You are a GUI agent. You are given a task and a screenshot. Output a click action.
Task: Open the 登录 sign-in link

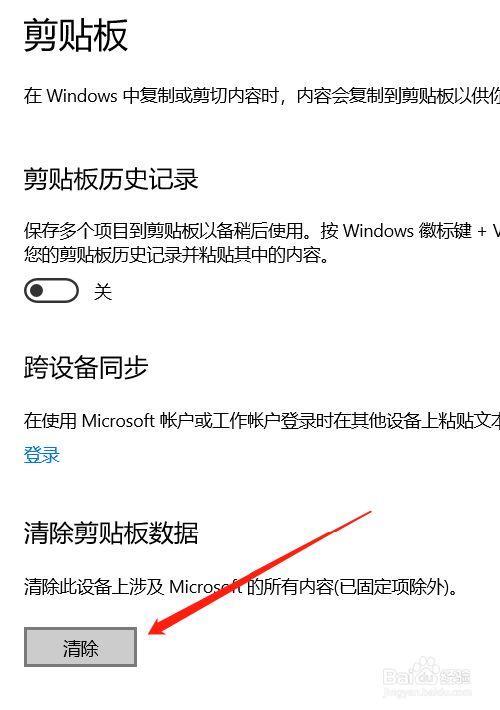pyautogui.click(x=42, y=455)
